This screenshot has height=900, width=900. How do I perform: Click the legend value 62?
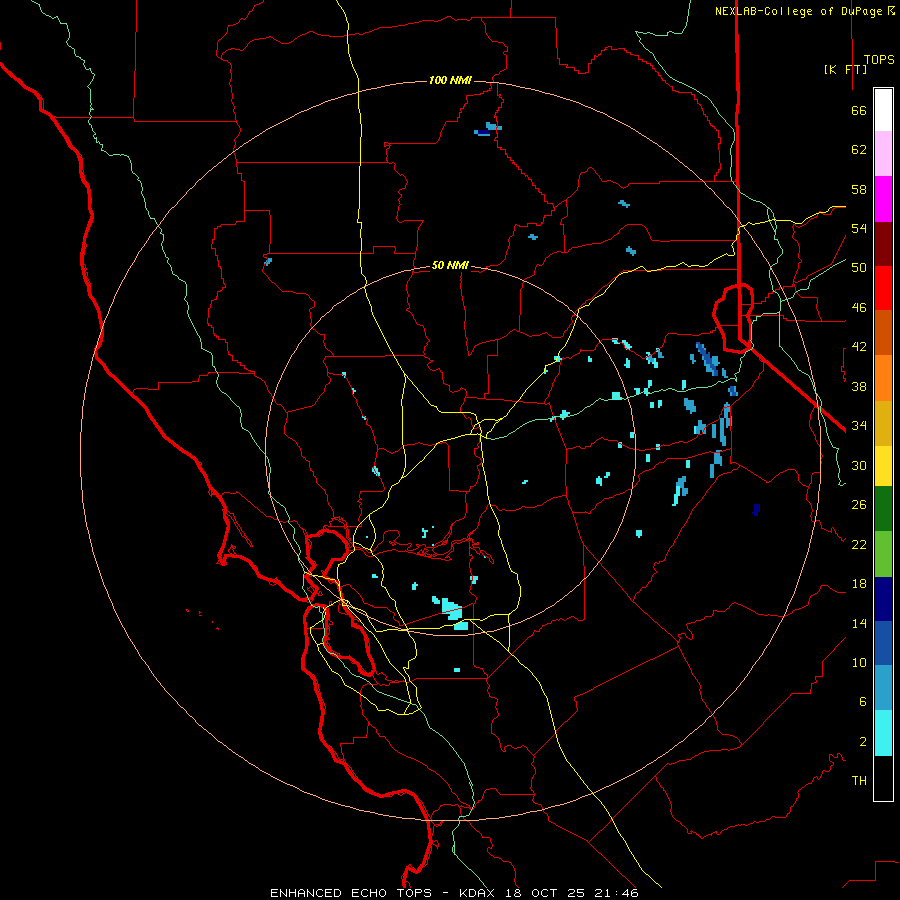[x=859, y=150]
